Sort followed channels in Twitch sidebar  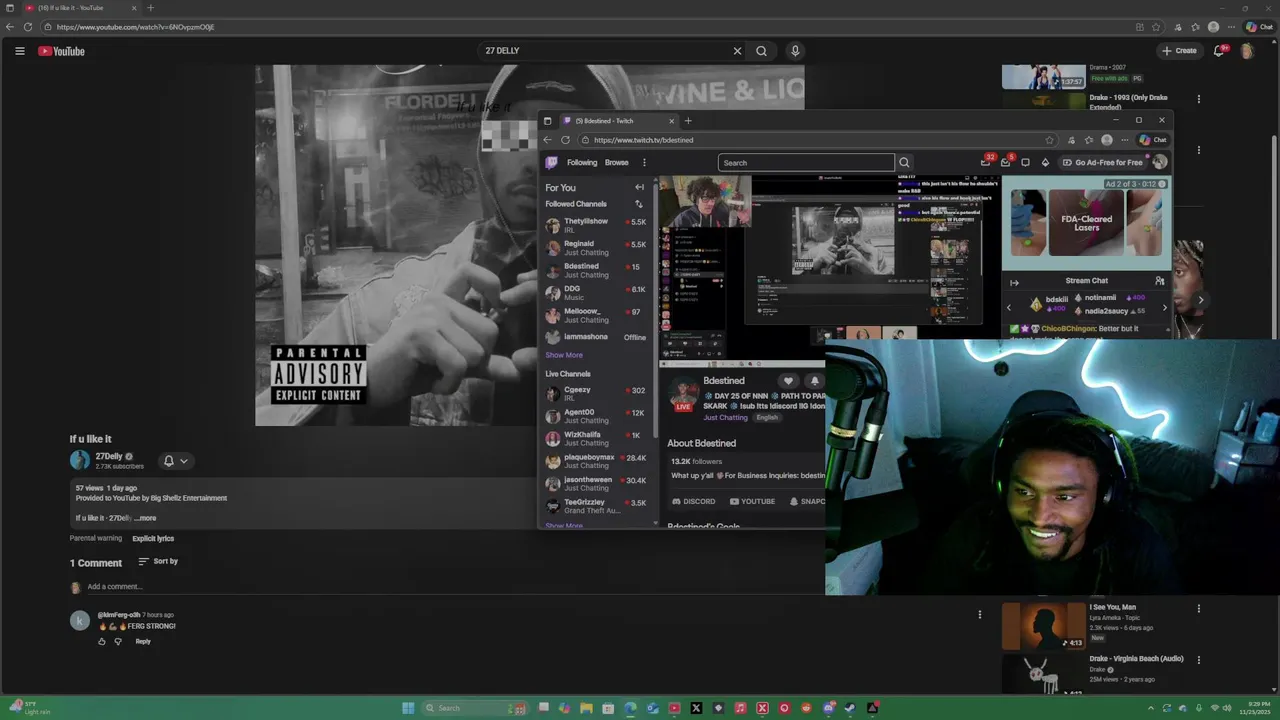(x=638, y=204)
